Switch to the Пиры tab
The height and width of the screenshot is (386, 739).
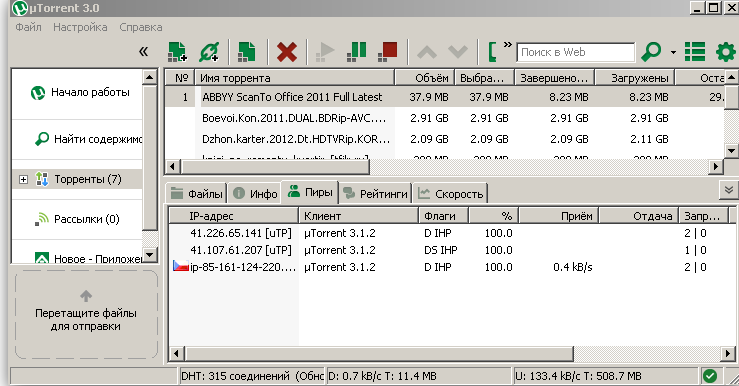[310, 192]
